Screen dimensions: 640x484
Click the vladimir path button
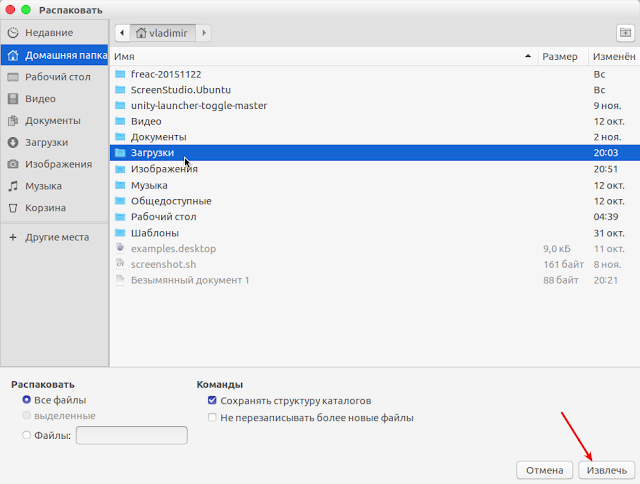point(162,33)
